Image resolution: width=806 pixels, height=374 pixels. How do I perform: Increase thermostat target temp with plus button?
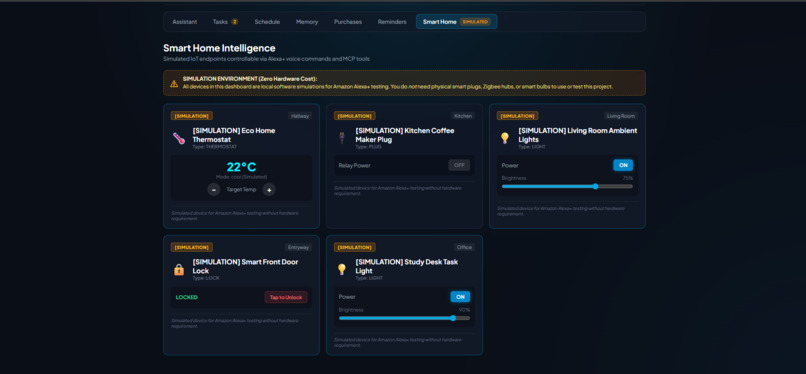point(269,190)
